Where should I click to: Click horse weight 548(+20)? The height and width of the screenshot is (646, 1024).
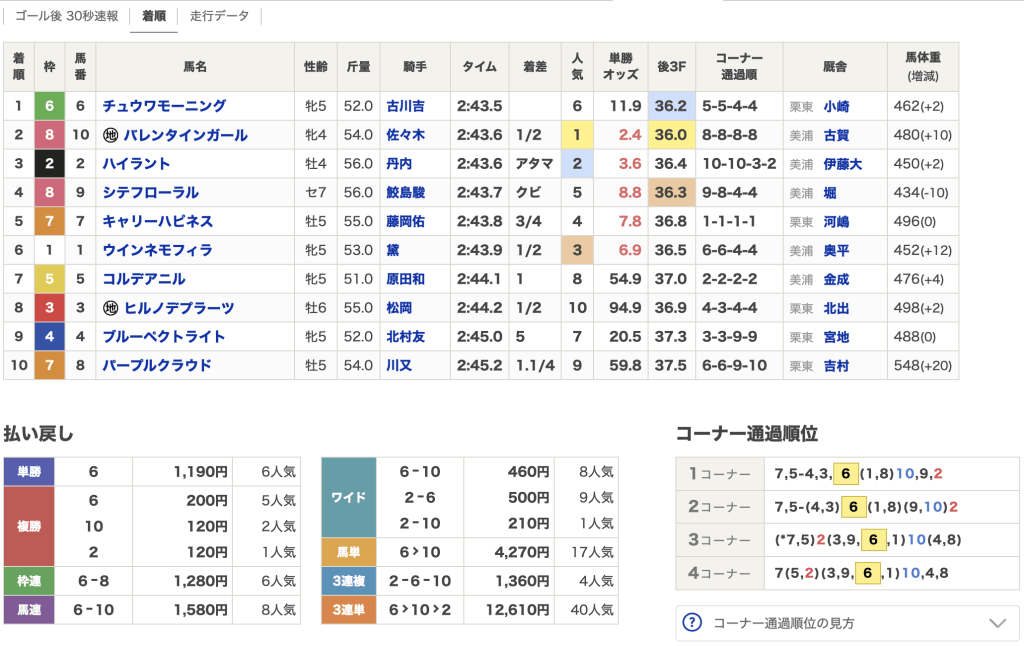point(923,365)
